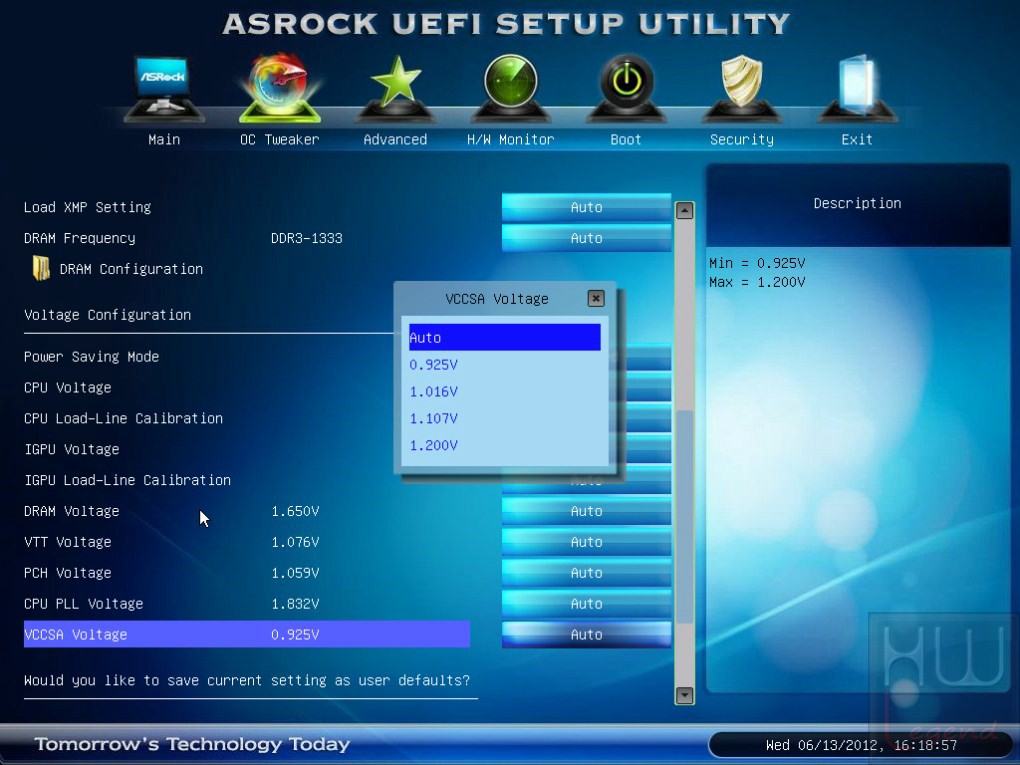Viewport: 1020px width, 765px height.
Task: Switch to the OC Tweaker tab label
Action: tap(280, 139)
